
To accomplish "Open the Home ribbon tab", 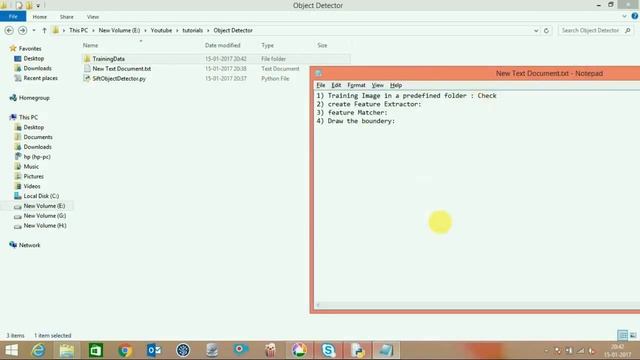I will coord(40,17).
